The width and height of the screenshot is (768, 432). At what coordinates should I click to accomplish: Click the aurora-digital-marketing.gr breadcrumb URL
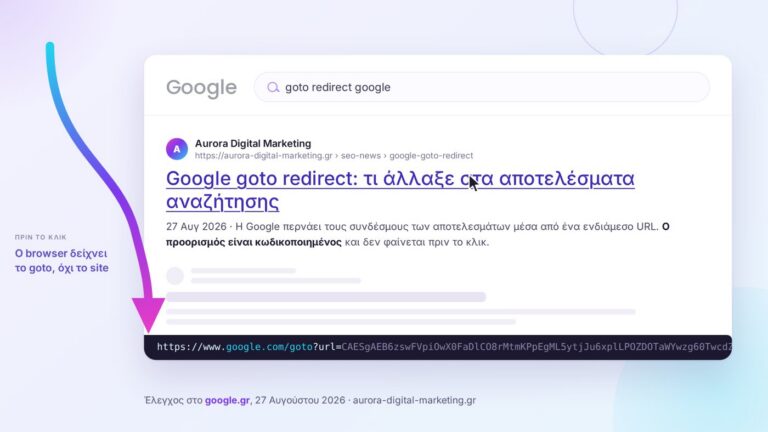(x=334, y=156)
